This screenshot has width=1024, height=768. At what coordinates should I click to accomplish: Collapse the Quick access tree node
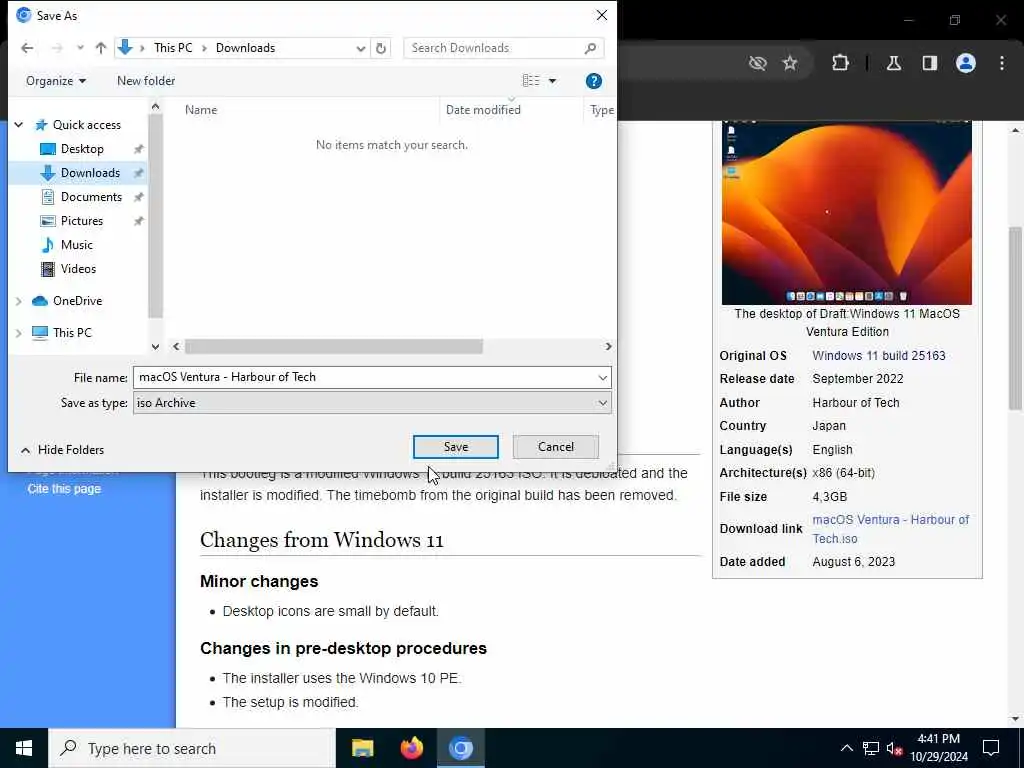(x=19, y=125)
